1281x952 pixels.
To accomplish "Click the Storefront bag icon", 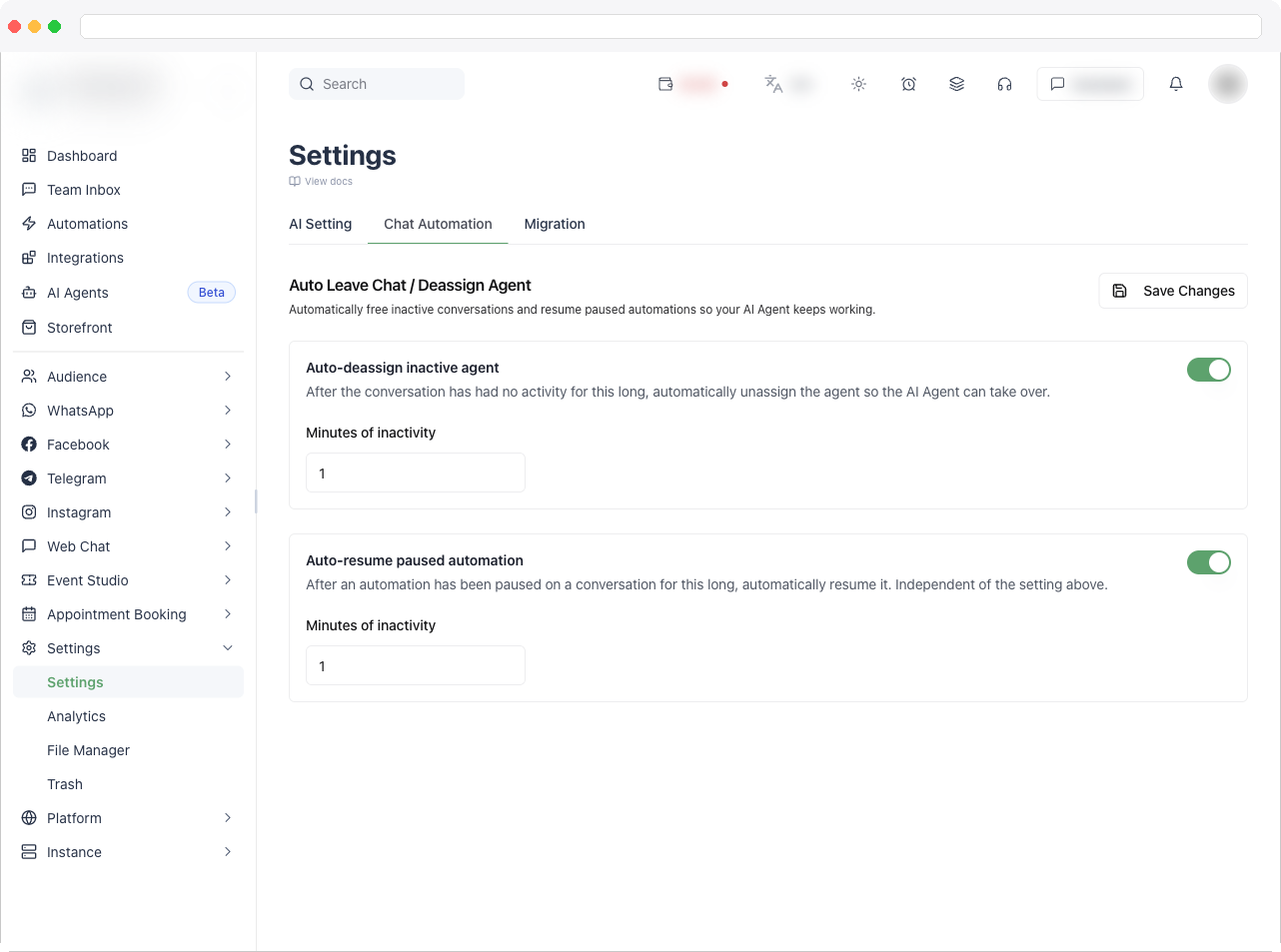I will pos(29,328).
